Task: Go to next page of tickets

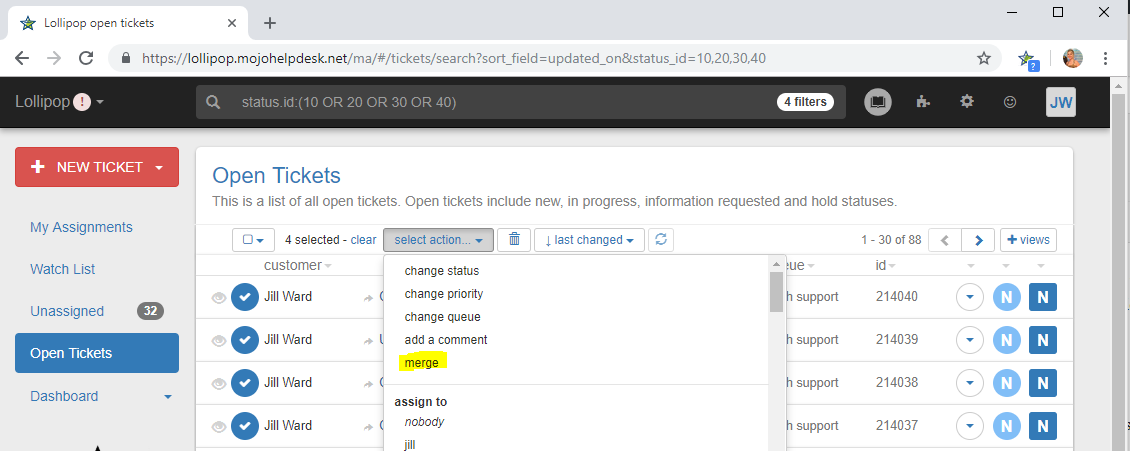Action: coord(978,240)
